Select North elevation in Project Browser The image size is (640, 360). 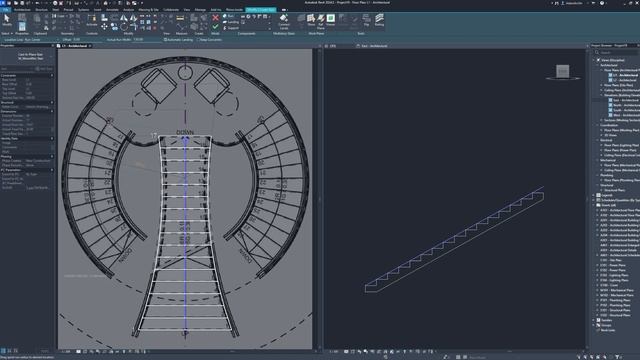(x=624, y=105)
